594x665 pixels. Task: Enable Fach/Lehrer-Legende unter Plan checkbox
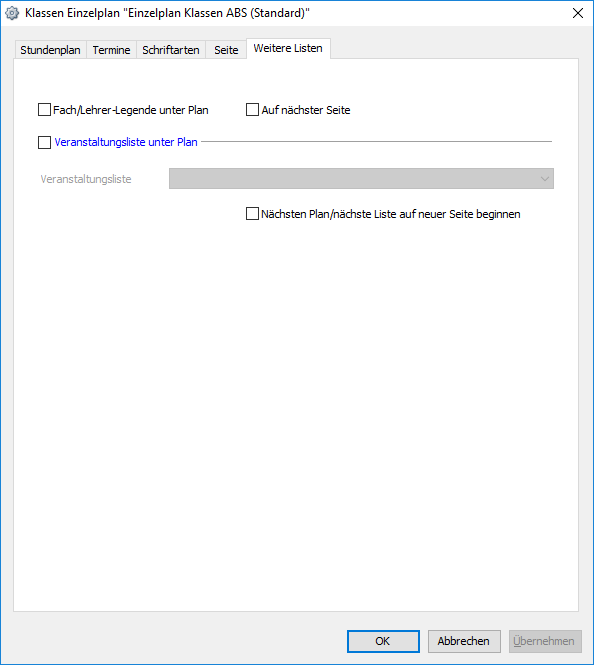pyautogui.click(x=45, y=110)
